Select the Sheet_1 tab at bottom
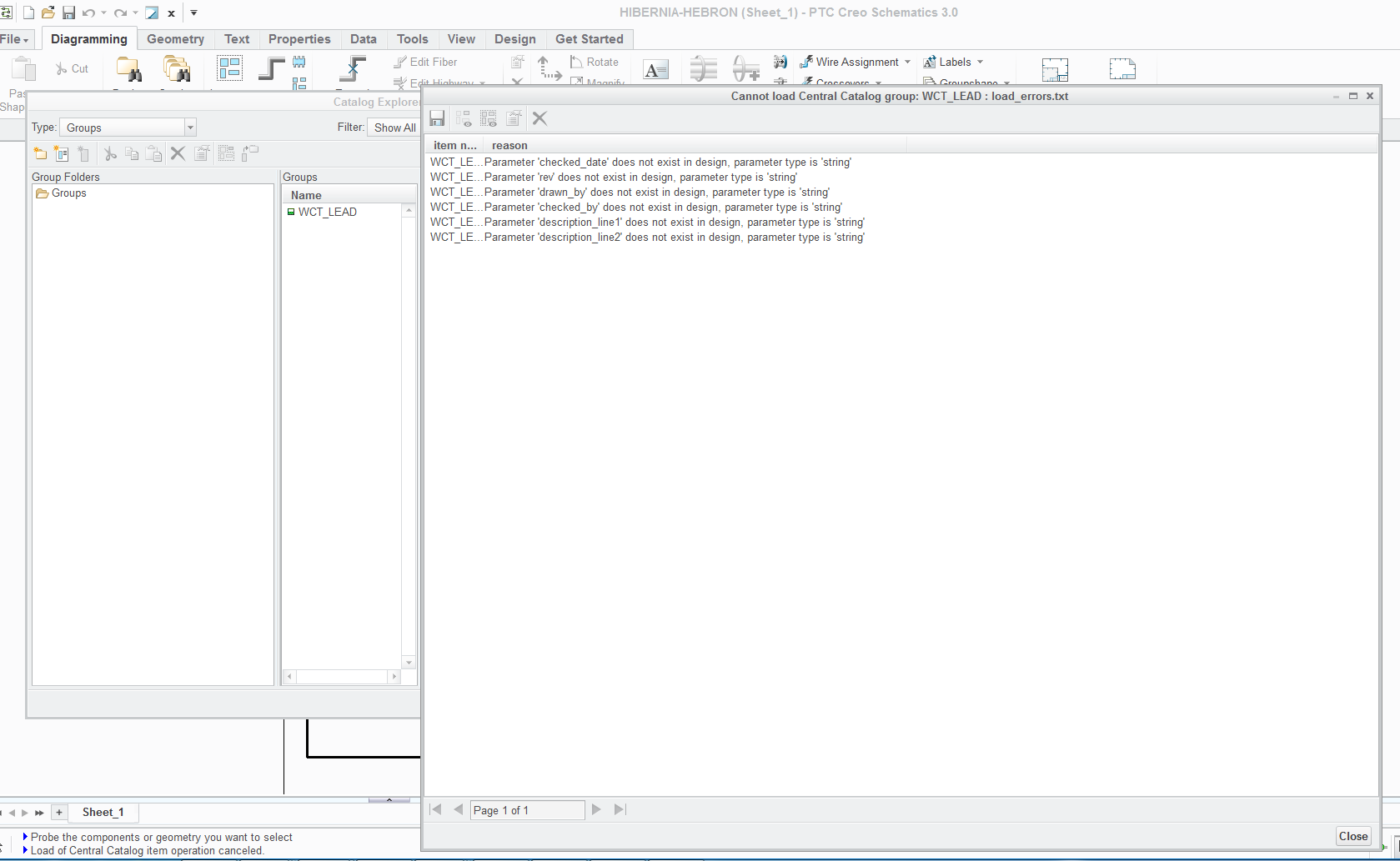Viewport: 1400px width, 861px height. tap(103, 812)
